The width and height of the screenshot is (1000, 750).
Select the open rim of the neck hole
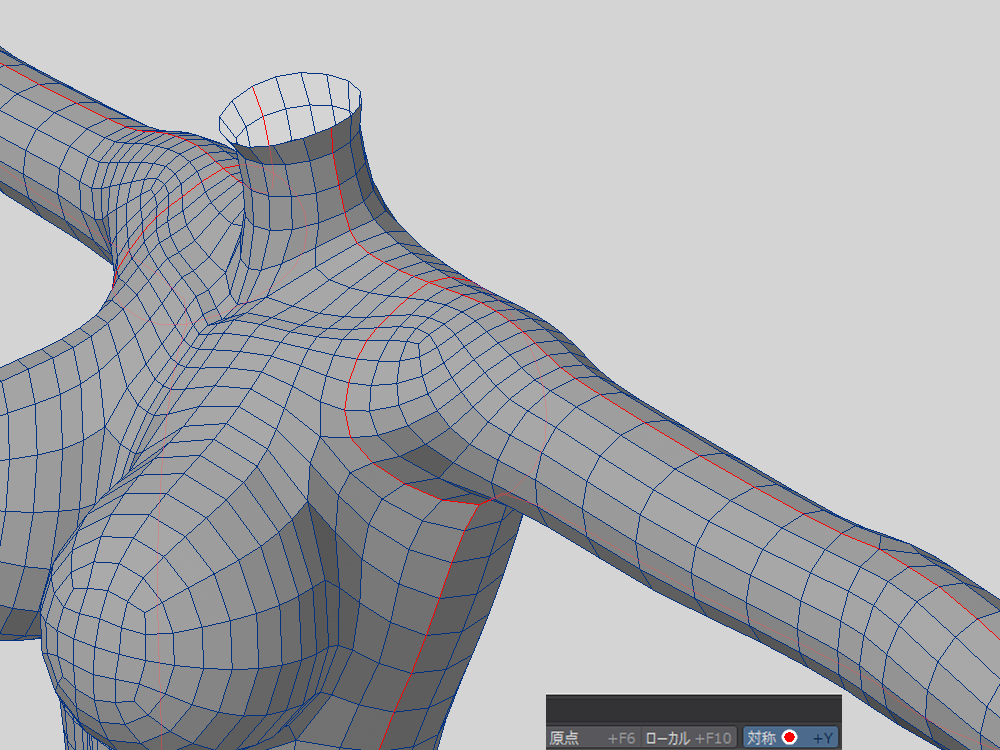(290, 105)
